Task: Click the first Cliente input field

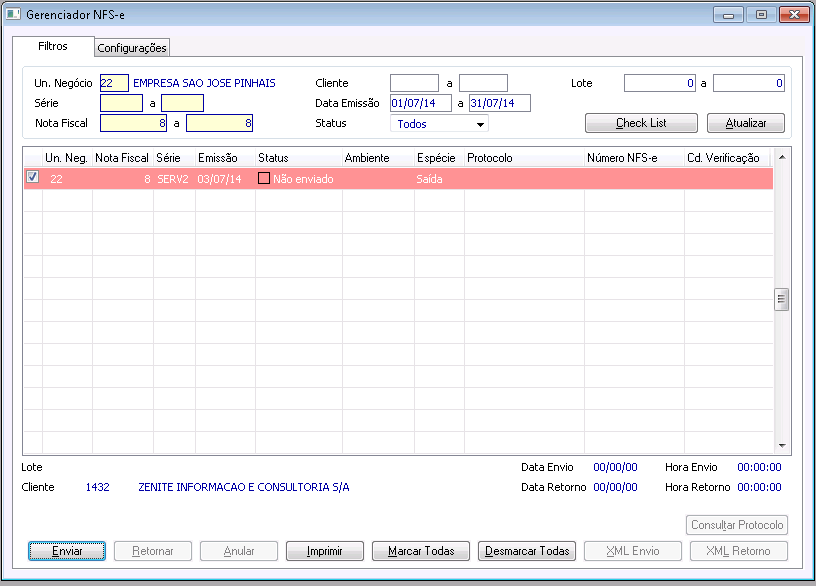Action: pos(414,83)
